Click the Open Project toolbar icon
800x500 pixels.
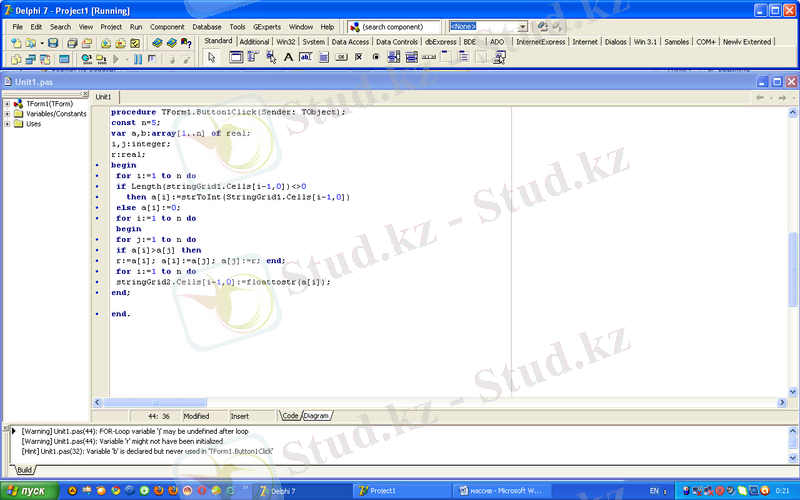point(87,43)
